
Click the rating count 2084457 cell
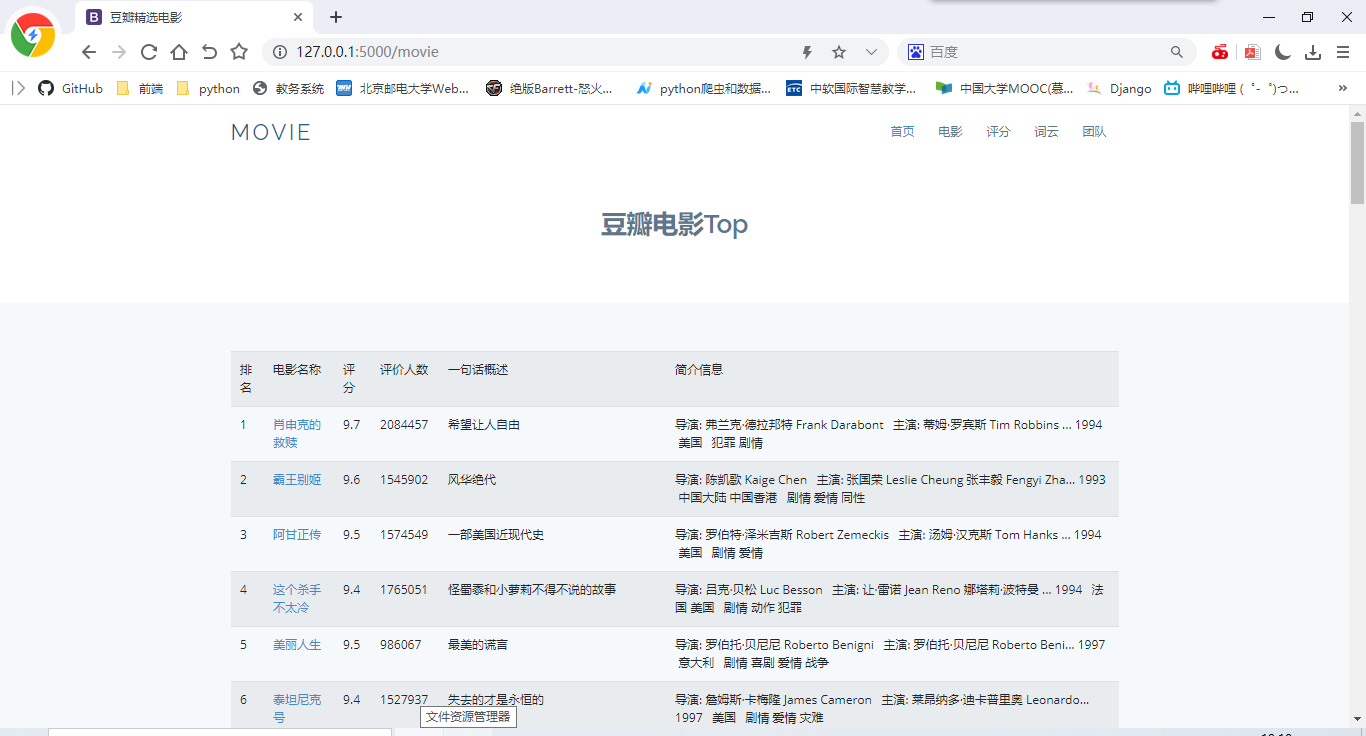(x=404, y=425)
